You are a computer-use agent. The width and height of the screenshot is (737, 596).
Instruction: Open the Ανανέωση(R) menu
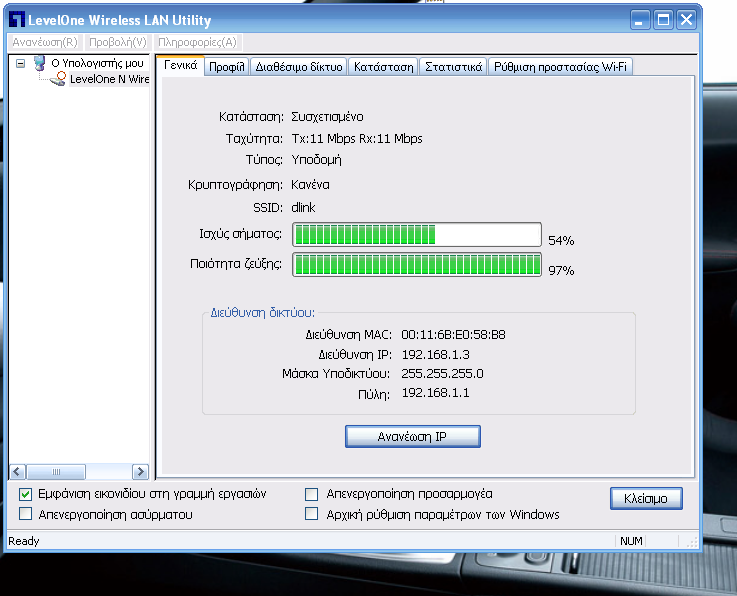click(x=45, y=42)
